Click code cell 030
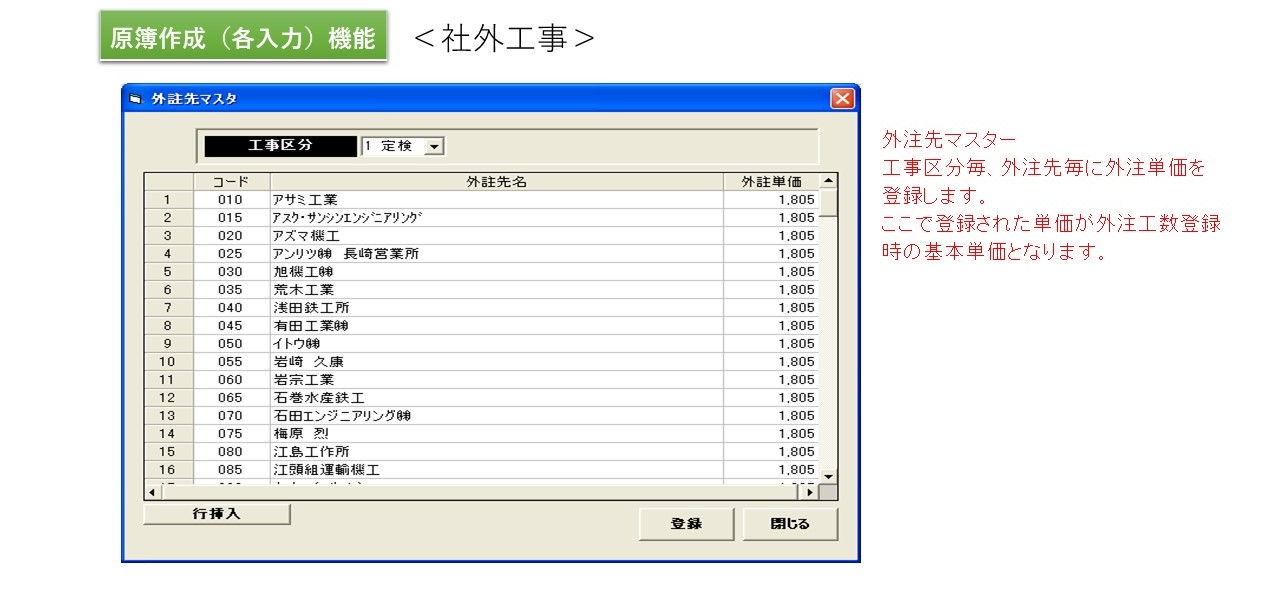 (x=231, y=272)
